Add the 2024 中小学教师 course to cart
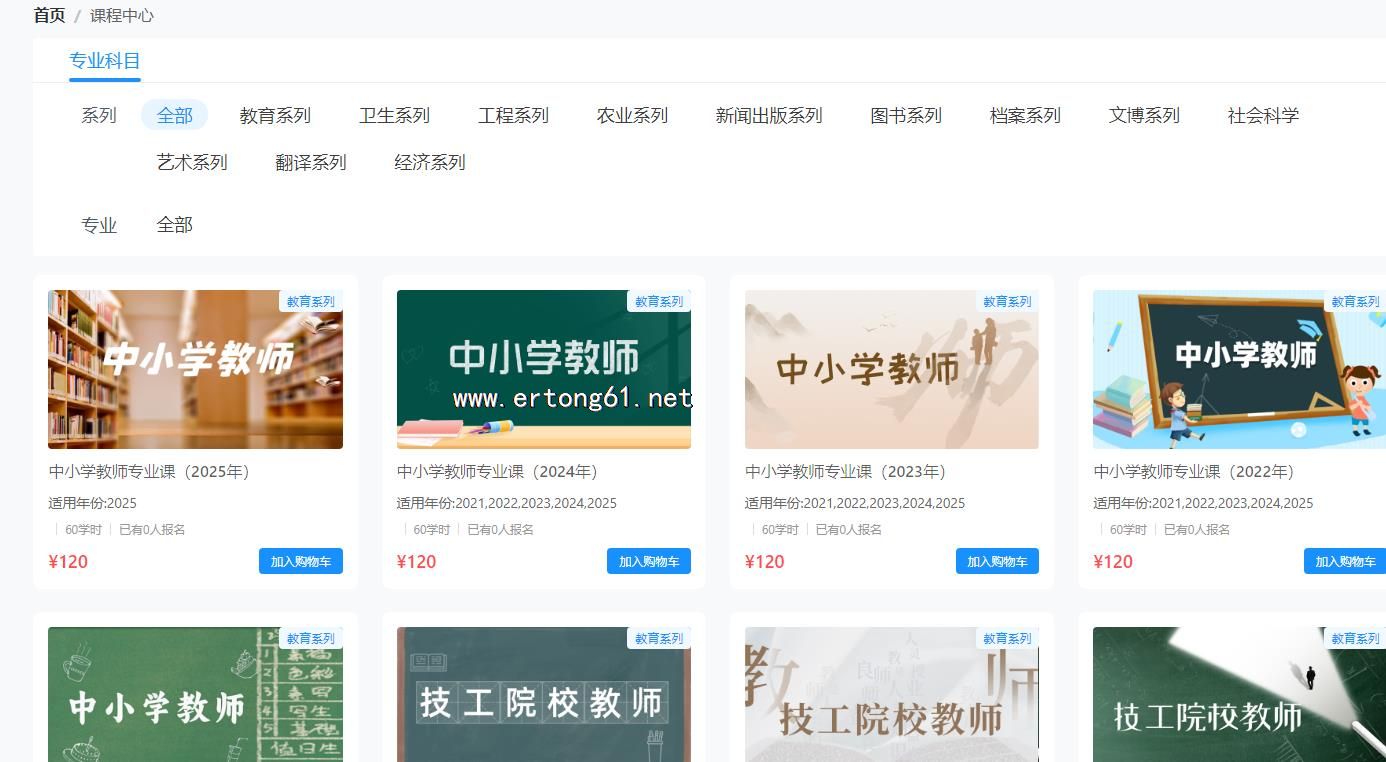The image size is (1386, 762). pos(648,561)
